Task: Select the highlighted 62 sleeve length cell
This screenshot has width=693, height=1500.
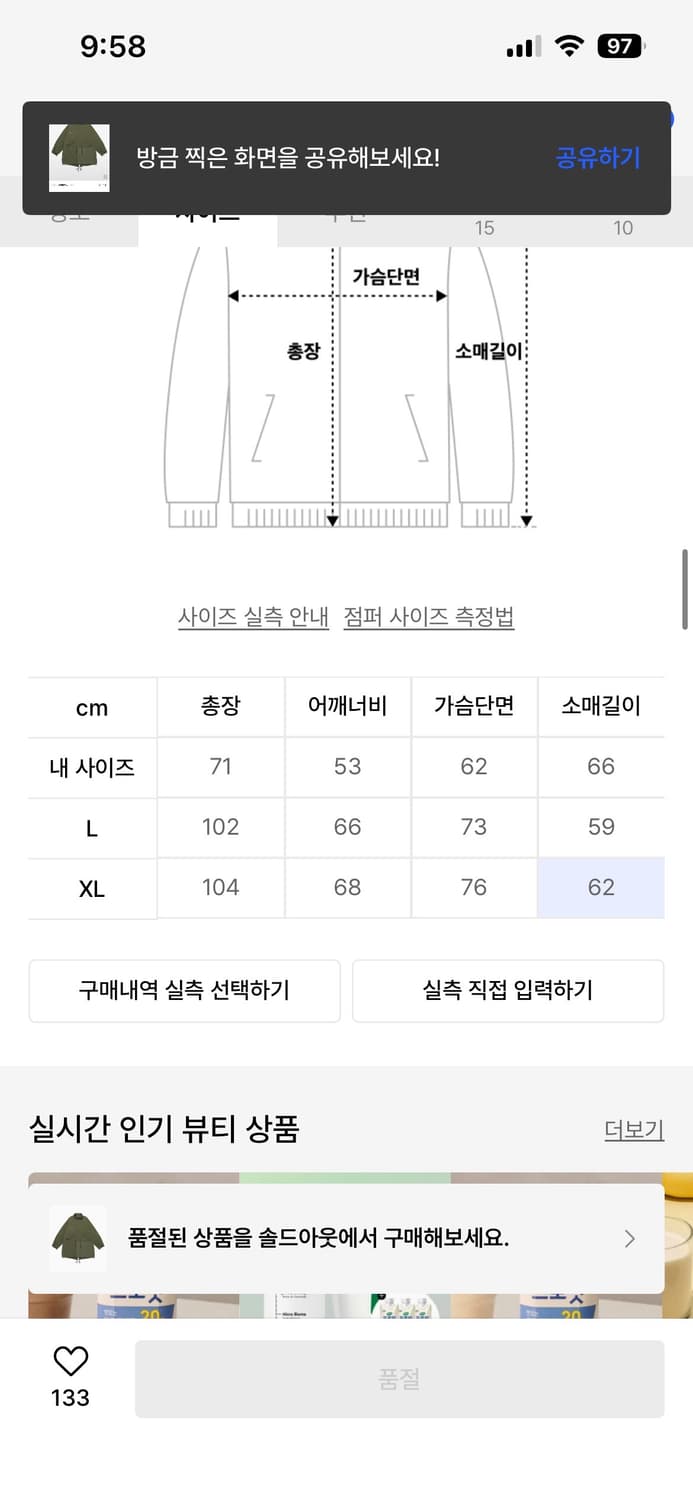Action: [601, 888]
